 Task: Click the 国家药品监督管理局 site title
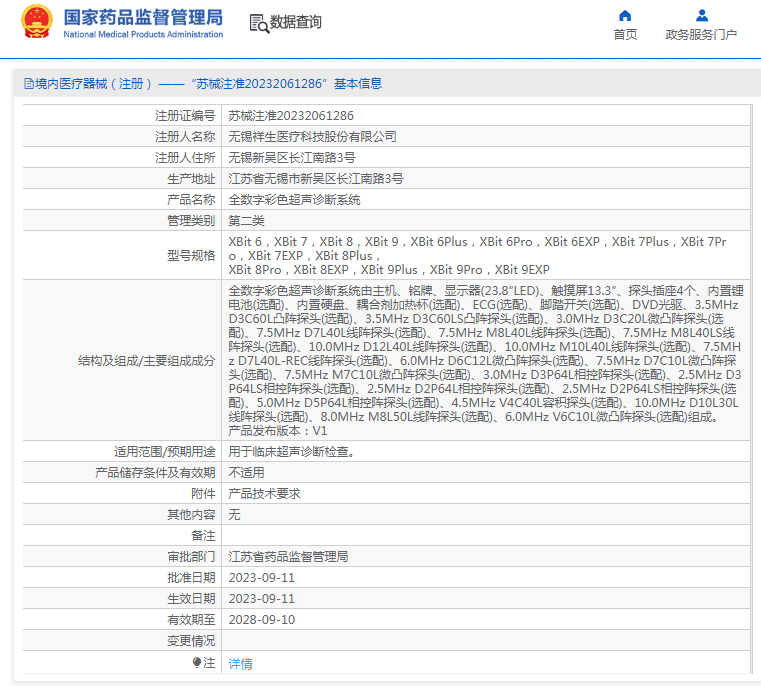(x=143, y=18)
